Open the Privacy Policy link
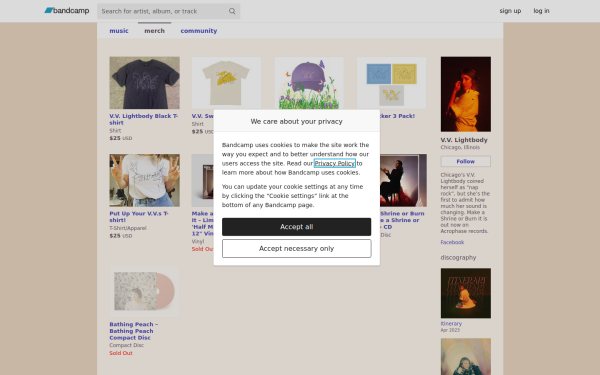 335,163
